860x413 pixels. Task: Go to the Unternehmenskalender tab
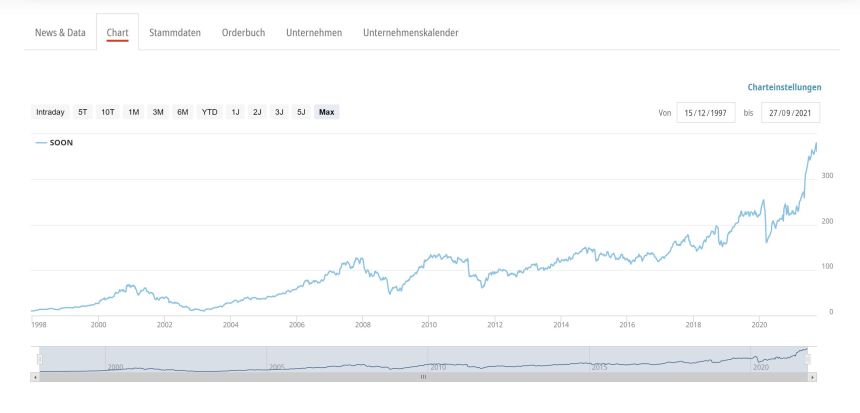click(410, 33)
